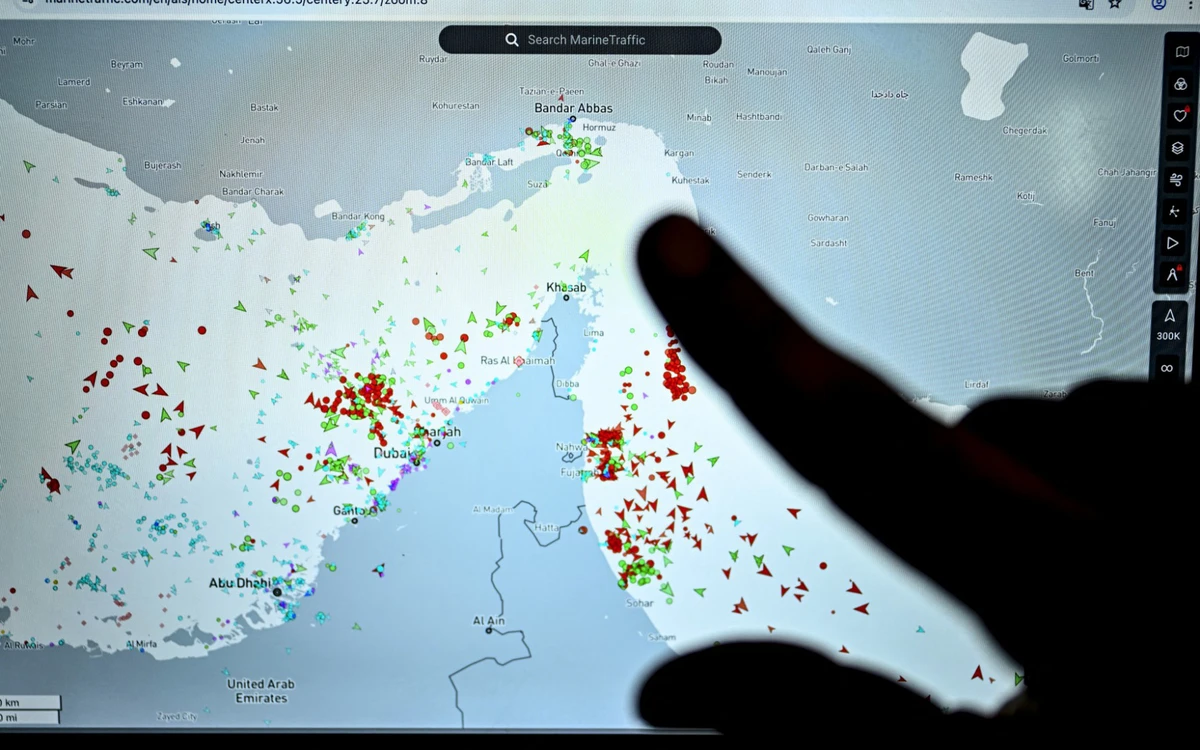Image resolution: width=1200 pixels, height=750 pixels.
Task: Select the Khasab port marker
Action: (x=566, y=298)
